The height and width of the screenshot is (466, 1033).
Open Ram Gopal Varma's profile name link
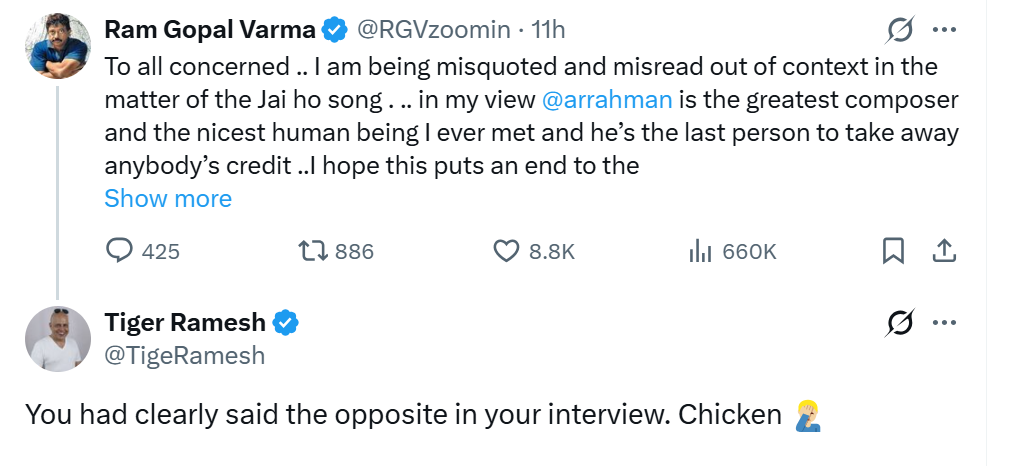tap(210, 30)
